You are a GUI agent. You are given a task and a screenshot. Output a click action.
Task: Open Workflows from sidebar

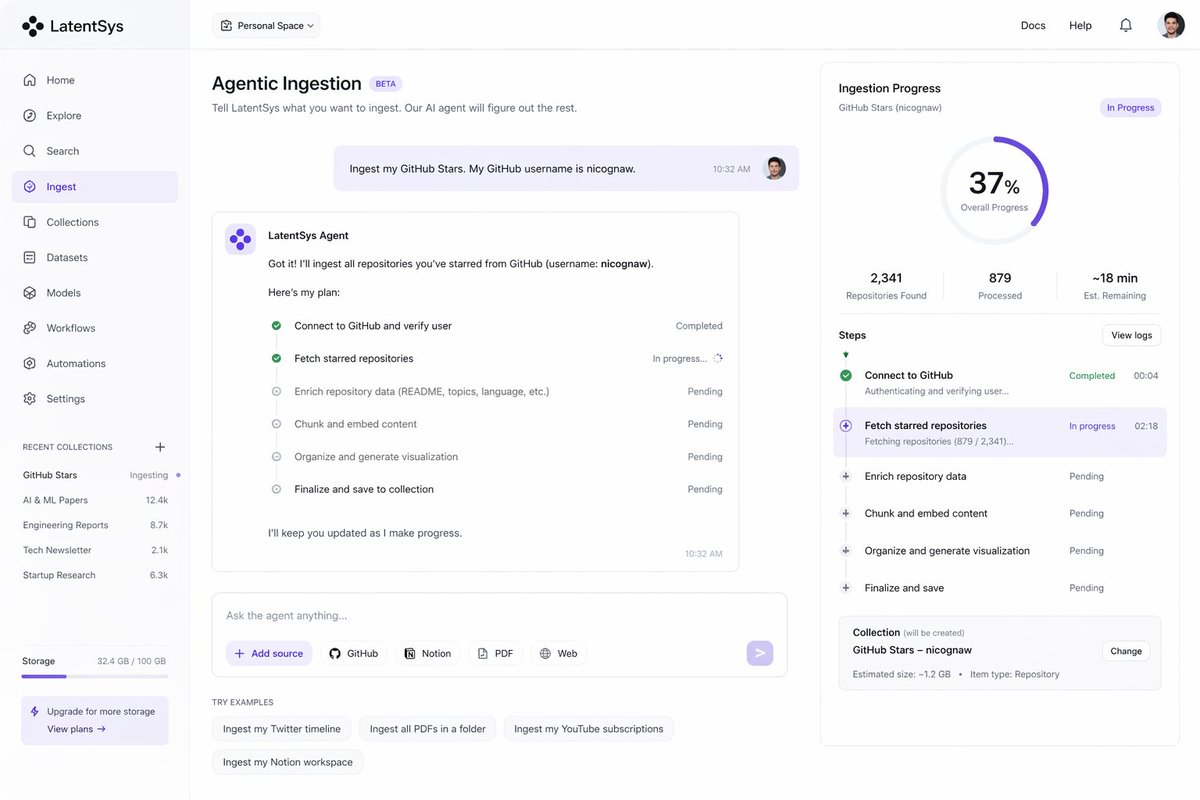tap(95, 328)
